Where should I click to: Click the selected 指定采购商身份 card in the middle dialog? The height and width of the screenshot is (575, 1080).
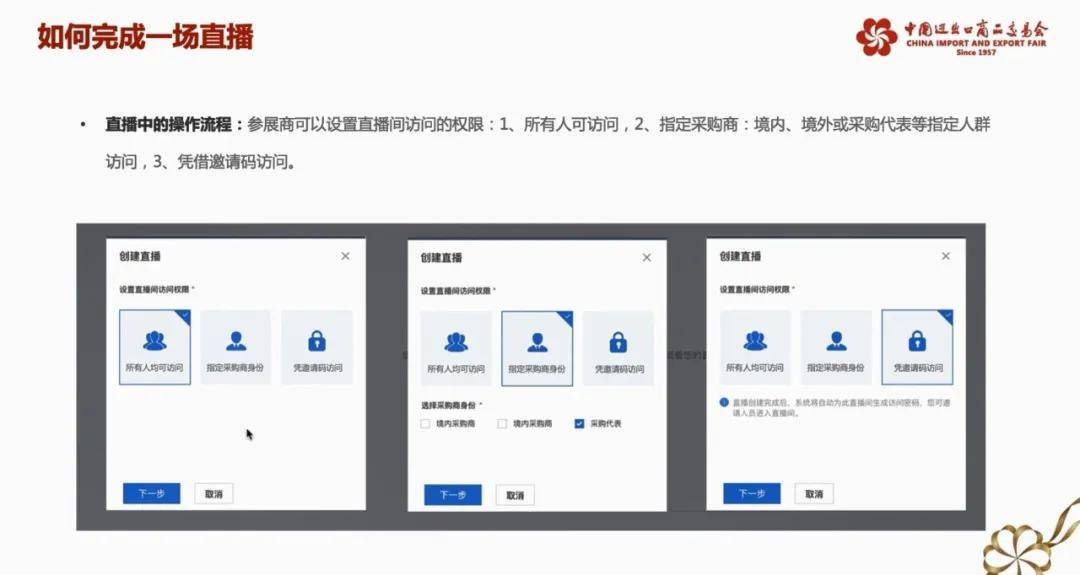click(537, 348)
